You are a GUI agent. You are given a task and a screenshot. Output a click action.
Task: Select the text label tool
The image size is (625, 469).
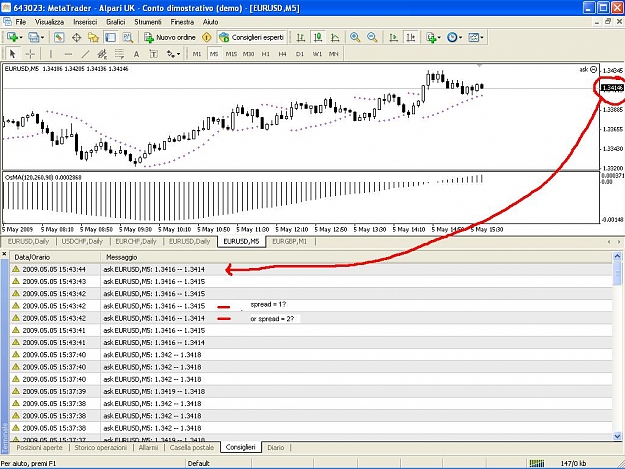point(153,54)
